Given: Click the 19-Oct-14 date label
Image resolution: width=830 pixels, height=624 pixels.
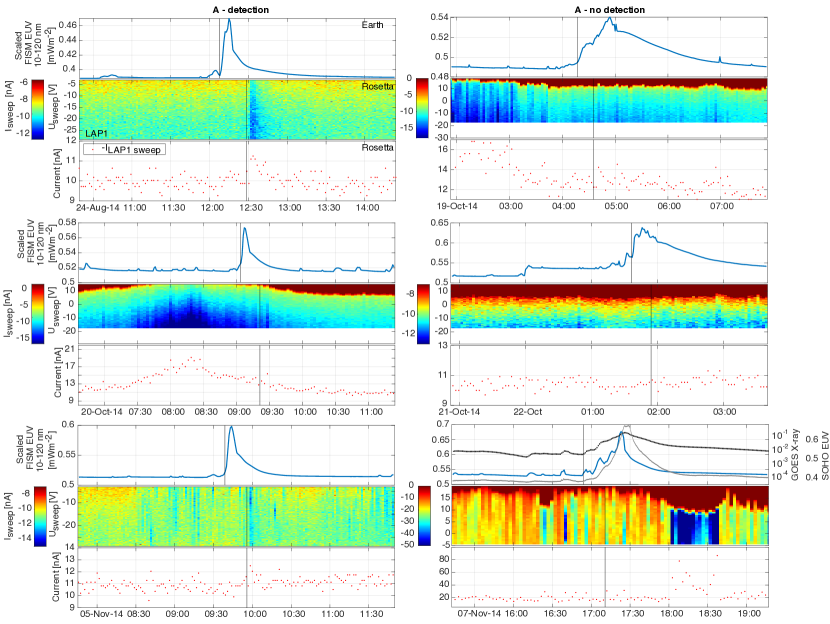Looking at the screenshot, I should [x=456, y=206].
